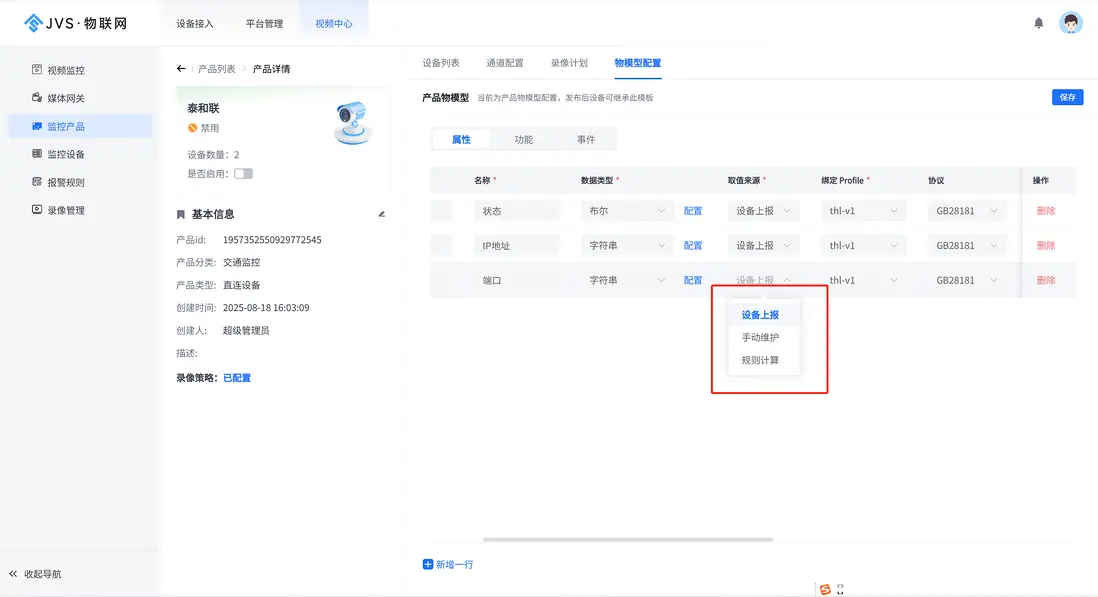Open 录像管理 from the left panel
Screen dimensions: 1098x597
coord(68,209)
